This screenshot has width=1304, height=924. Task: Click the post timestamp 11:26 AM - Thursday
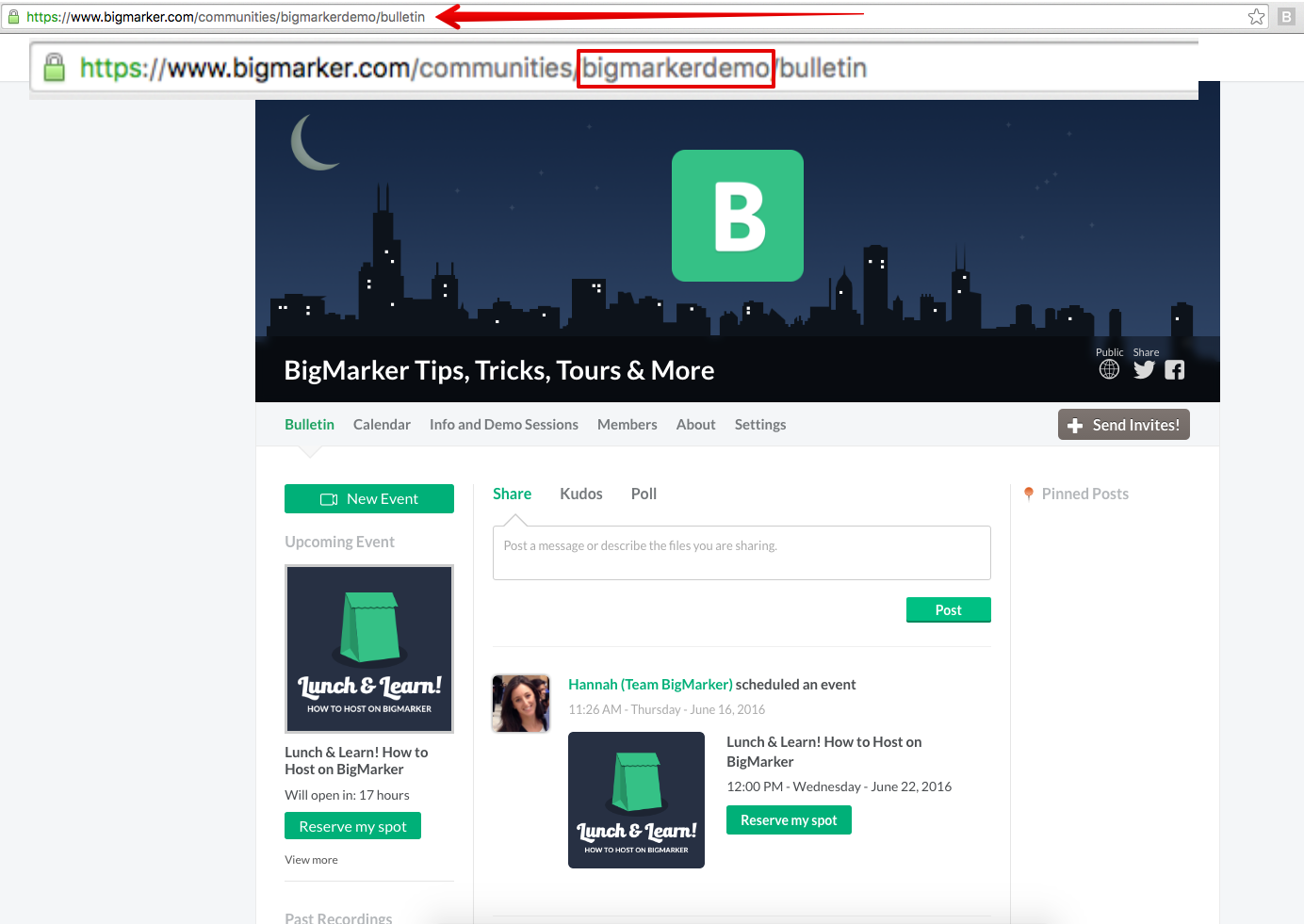click(x=667, y=709)
